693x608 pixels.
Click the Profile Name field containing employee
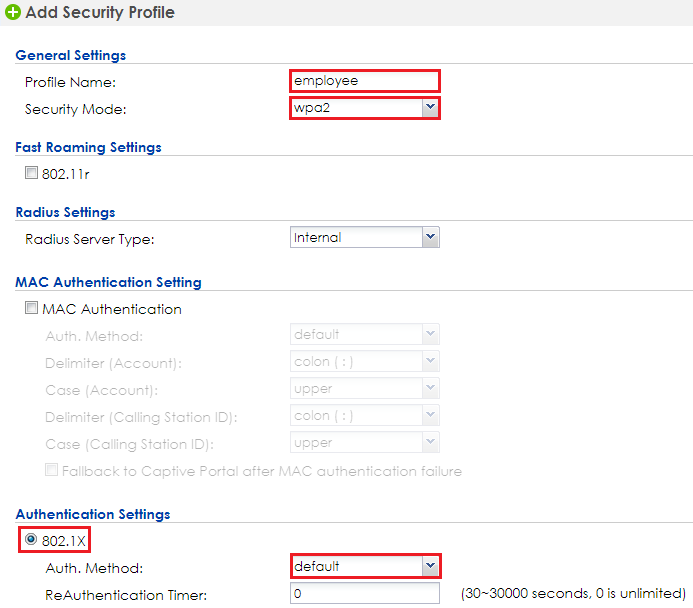tap(365, 81)
